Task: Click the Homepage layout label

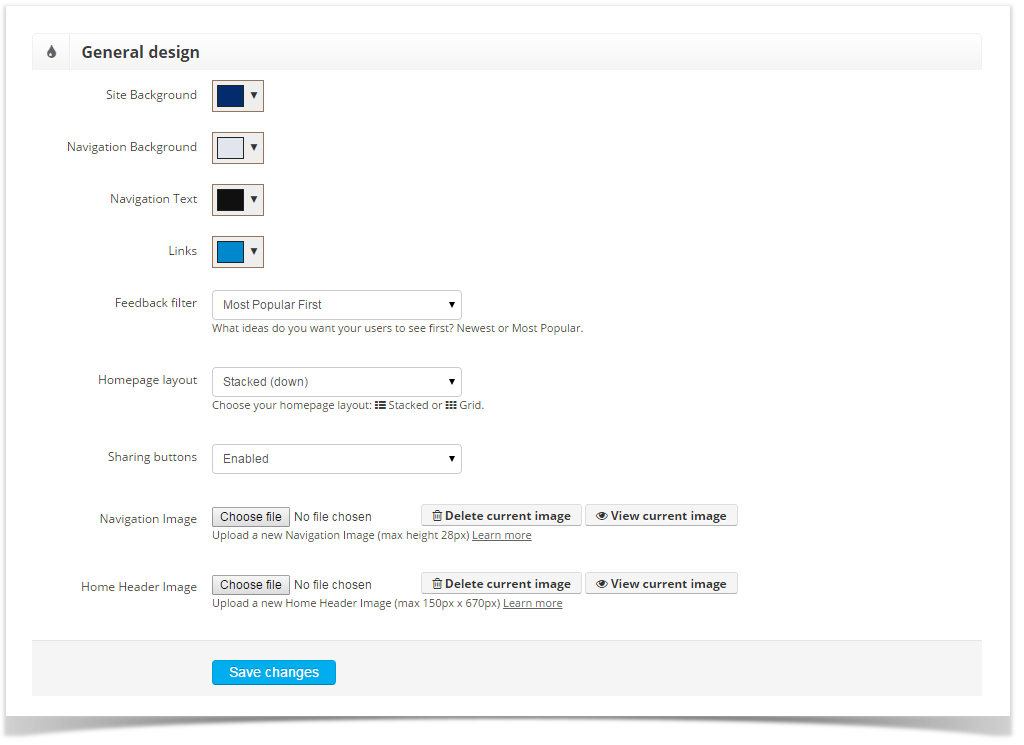Action: (x=148, y=380)
